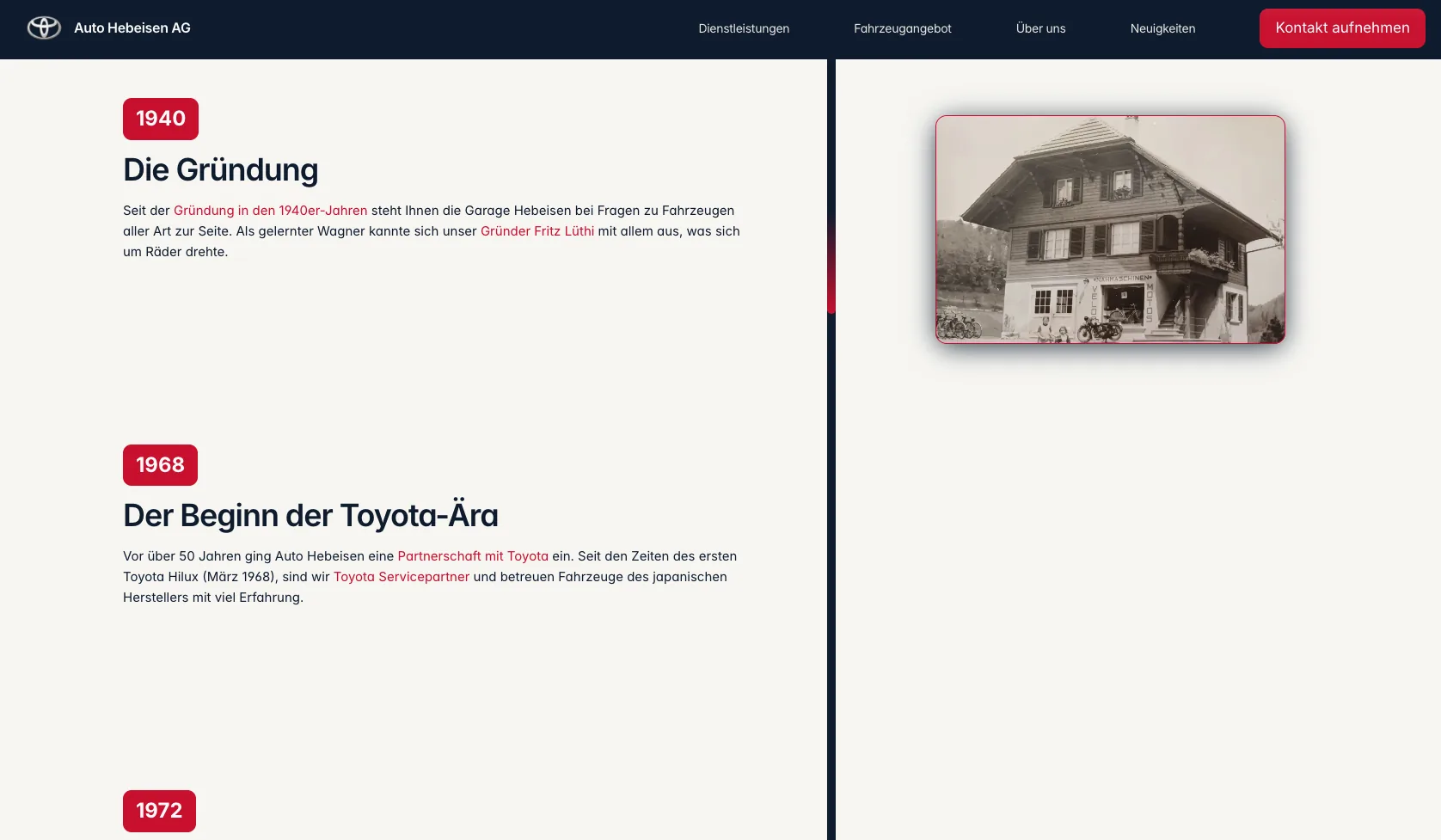Click the Kontakt aufnehmen button
The height and width of the screenshot is (840, 1441).
point(1342,28)
